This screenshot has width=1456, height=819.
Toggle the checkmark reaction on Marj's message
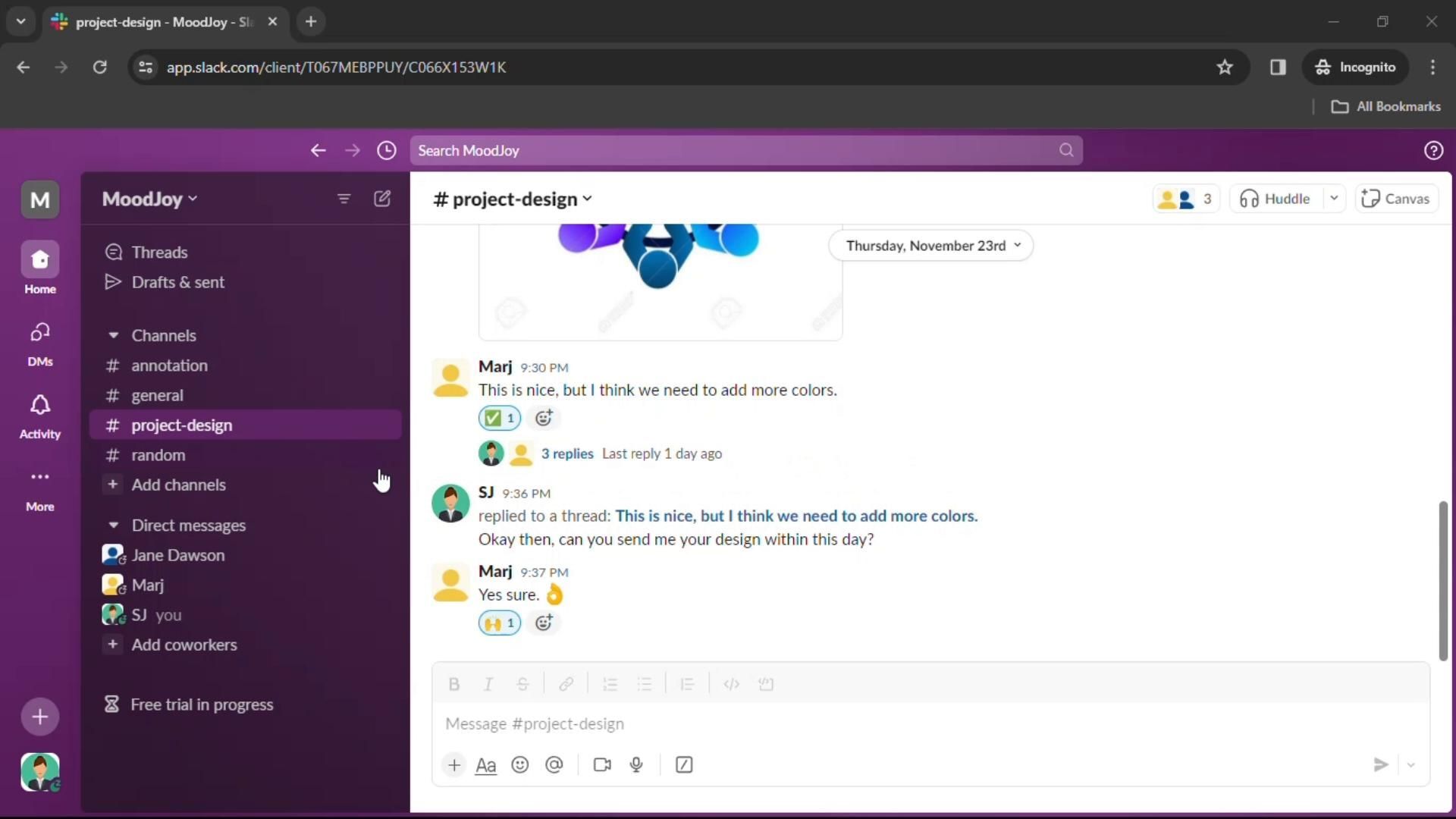(500, 418)
